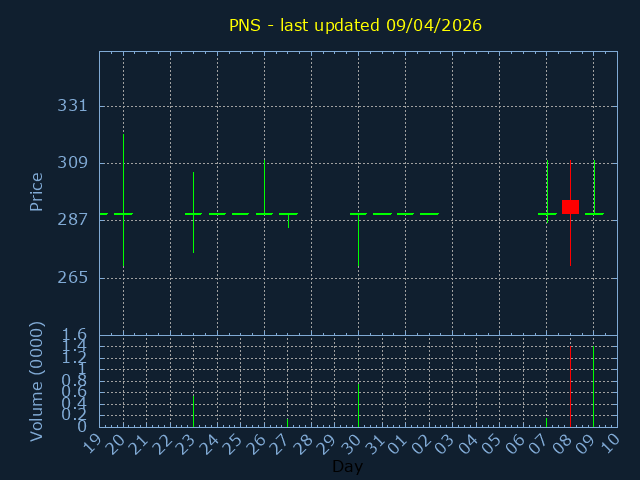The width and height of the screenshot is (640, 480).
Task: Select the 287 price tick label
Action: tap(72, 220)
